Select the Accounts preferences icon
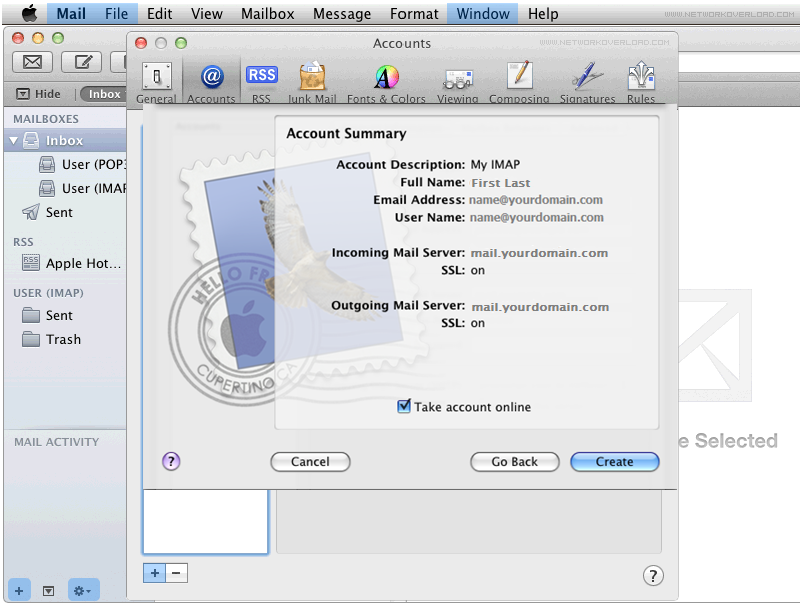The height and width of the screenshot is (606, 800). click(211, 83)
